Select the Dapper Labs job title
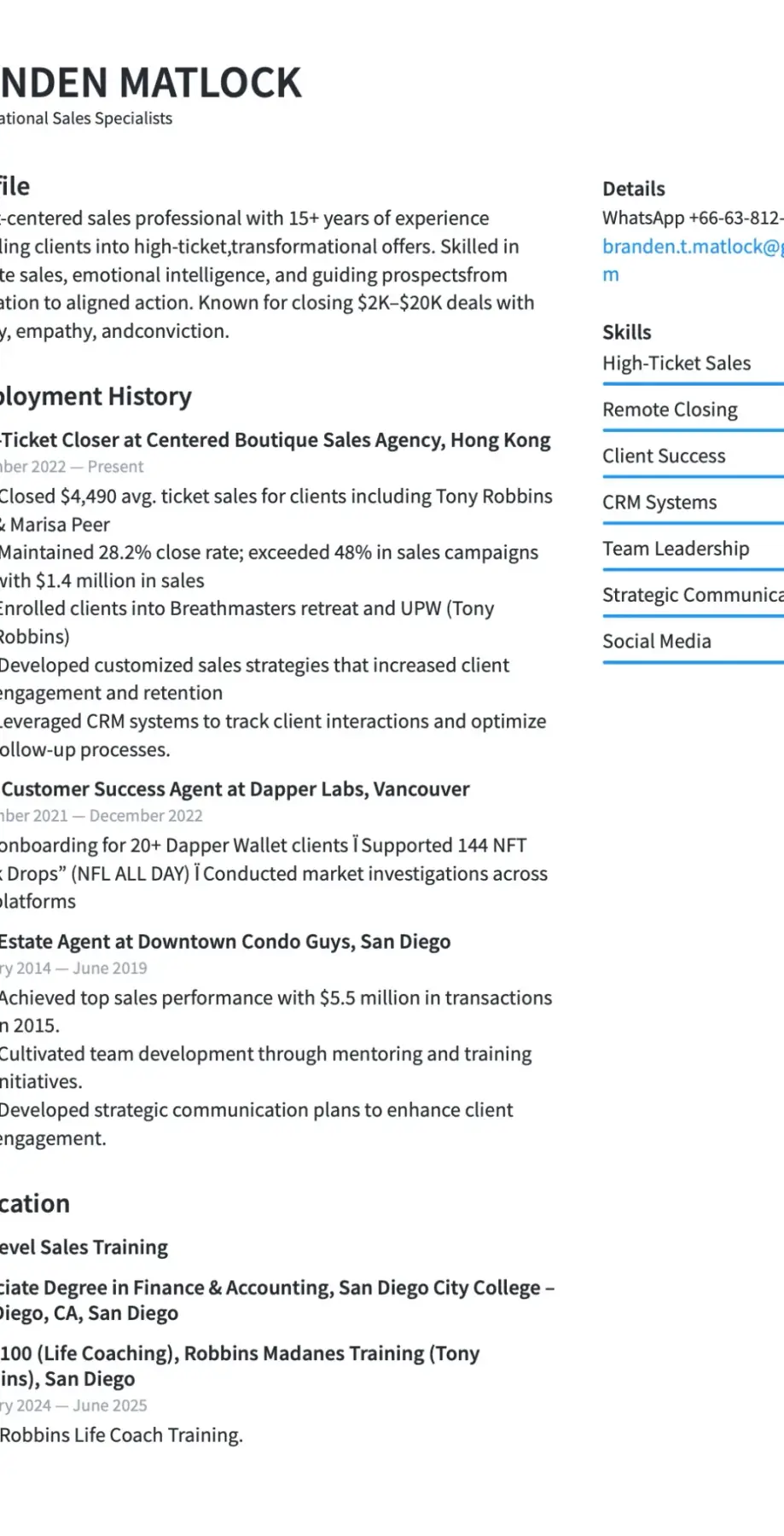Image resolution: width=784 pixels, height=1536 pixels. 235,789
